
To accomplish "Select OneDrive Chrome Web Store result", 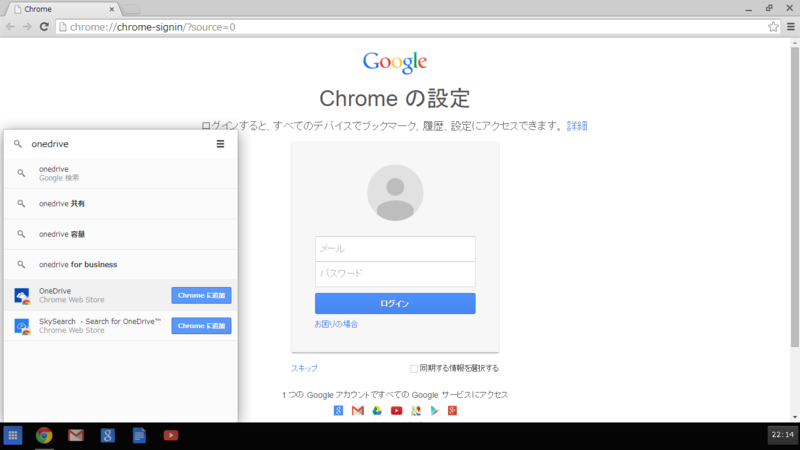I will 120,295.
